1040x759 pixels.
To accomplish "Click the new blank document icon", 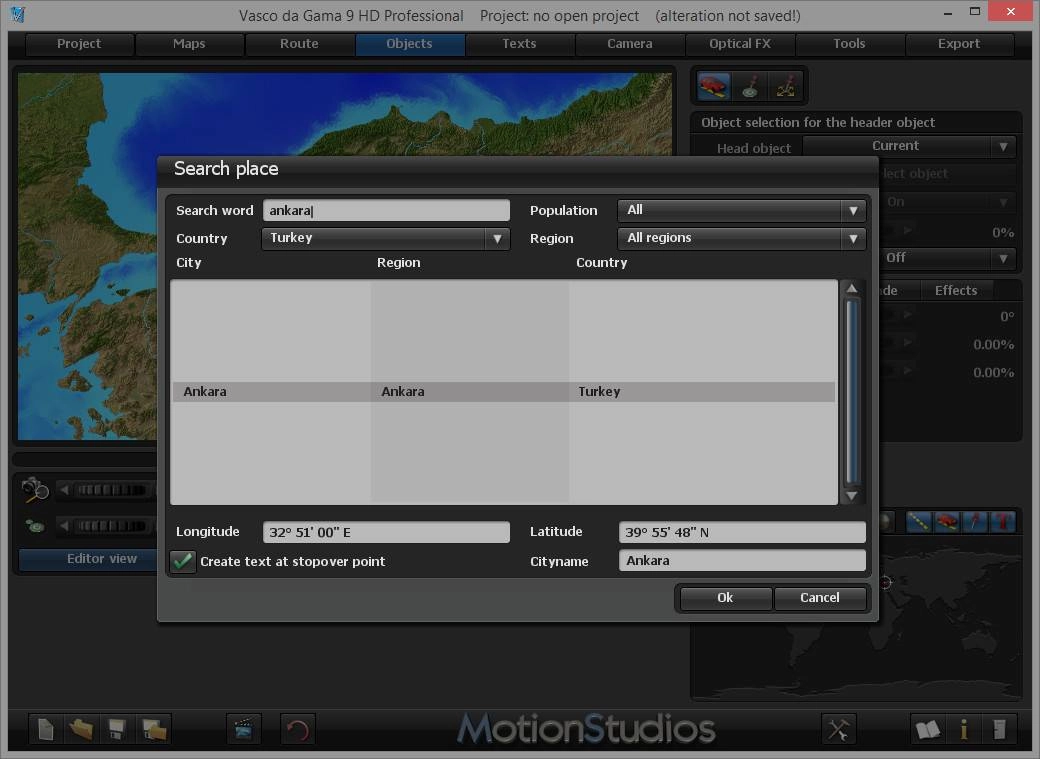I will pyautogui.click(x=45, y=729).
